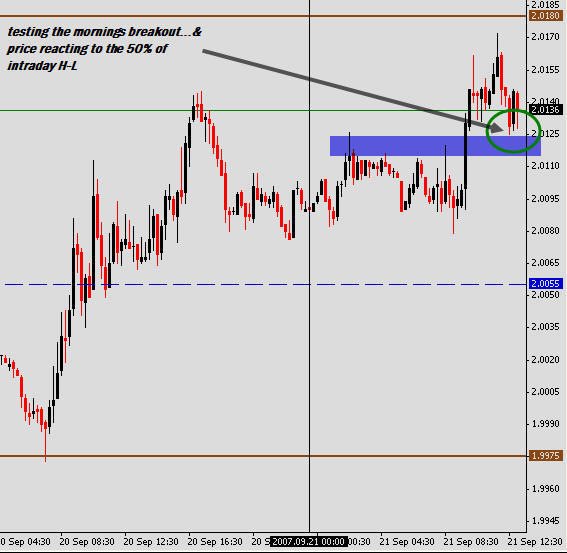Viewport: 567px width, 553px height.
Task: Click the 2.0005 price axis label
Action: point(546,392)
